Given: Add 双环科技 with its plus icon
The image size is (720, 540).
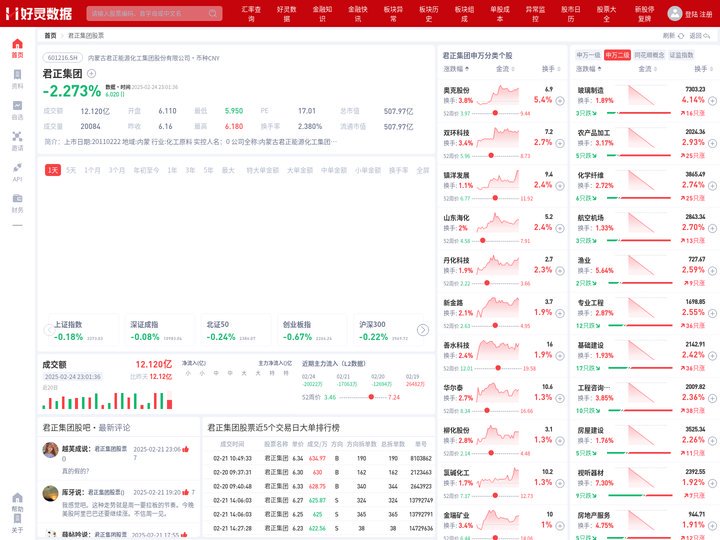Looking at the screenshot, I should click(x=560, y=143).
